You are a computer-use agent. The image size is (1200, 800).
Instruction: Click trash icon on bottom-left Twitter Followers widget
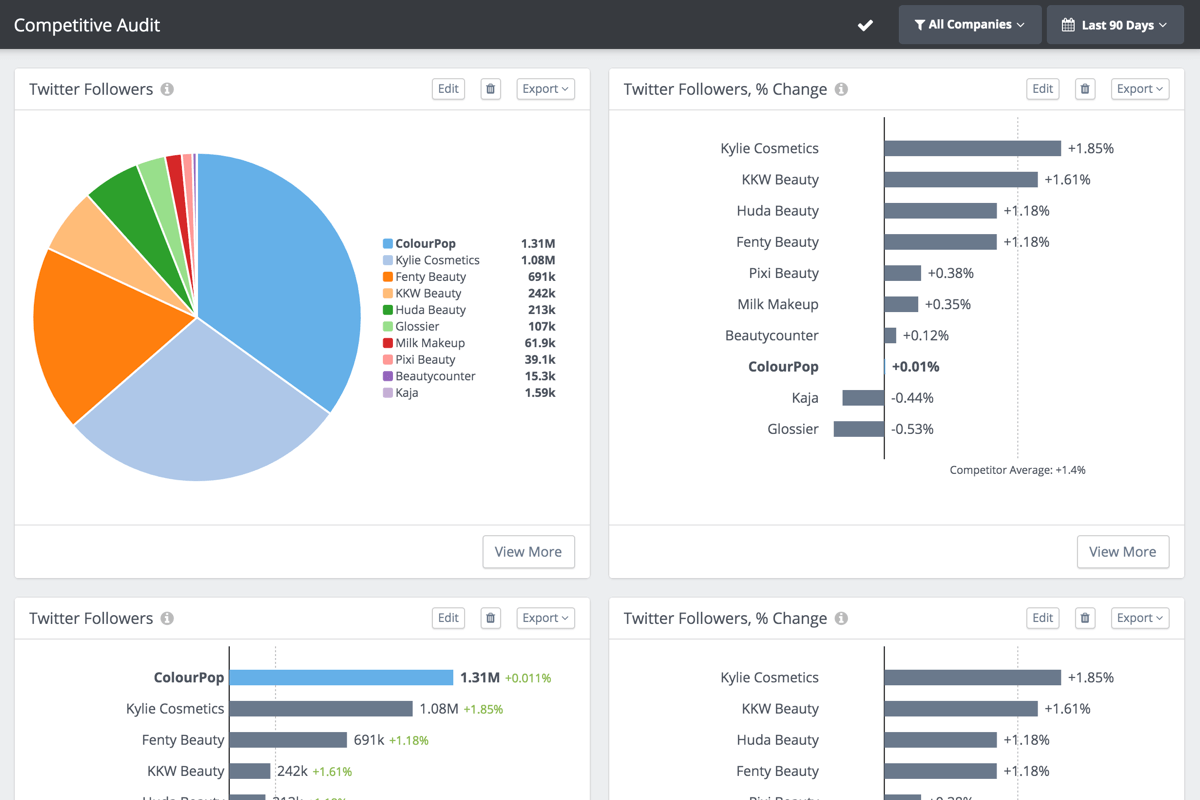pos(490,618)
